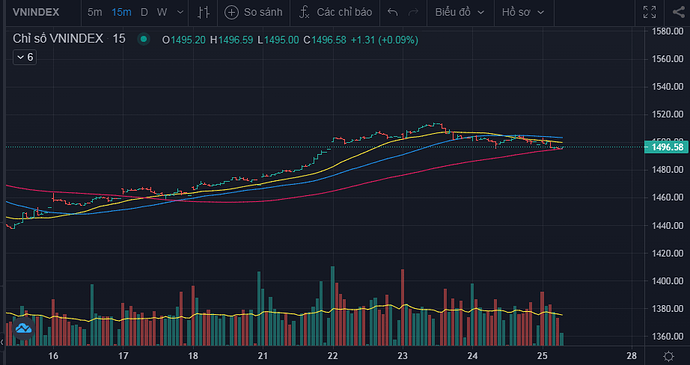The height and width of the screenshot is (365, 690).
Task: Open chart settings gear icon
Action: (x=668, y=356)
